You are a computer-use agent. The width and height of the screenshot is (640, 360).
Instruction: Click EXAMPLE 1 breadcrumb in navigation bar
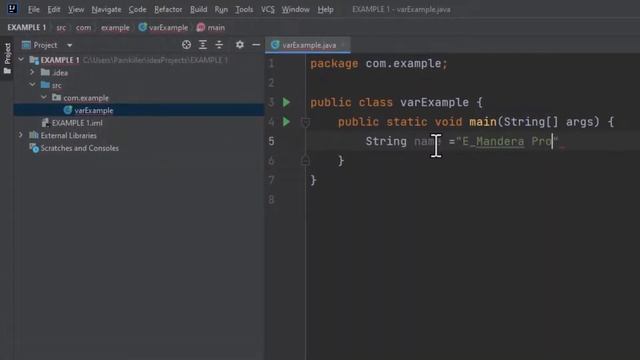(x=27, y=28)
